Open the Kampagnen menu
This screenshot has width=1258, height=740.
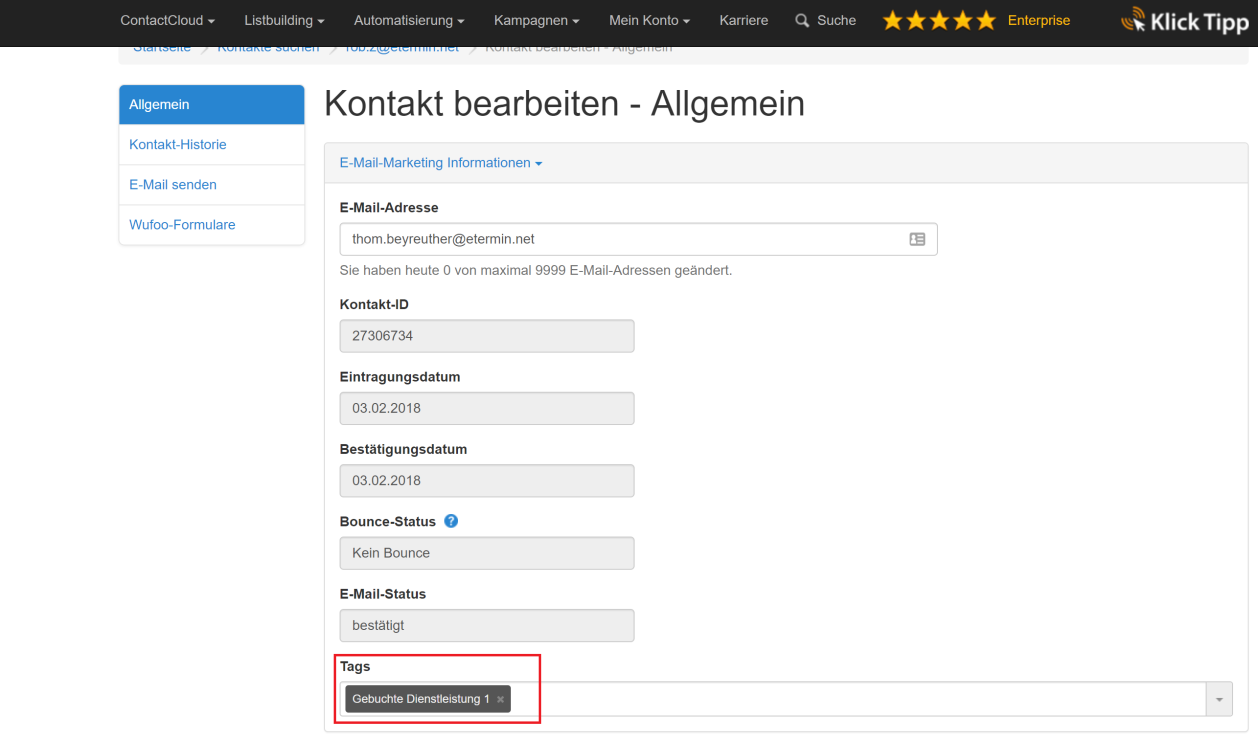pos(536,21)
